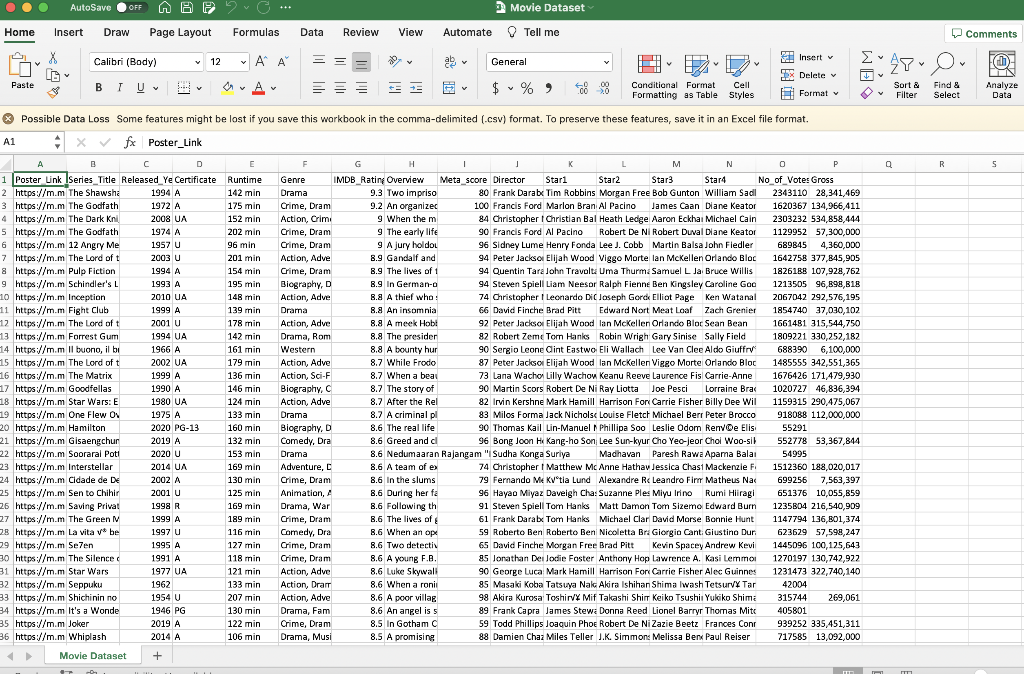1024x674 pixels.
Task: Click the Comments button
Action: point(983,33)
